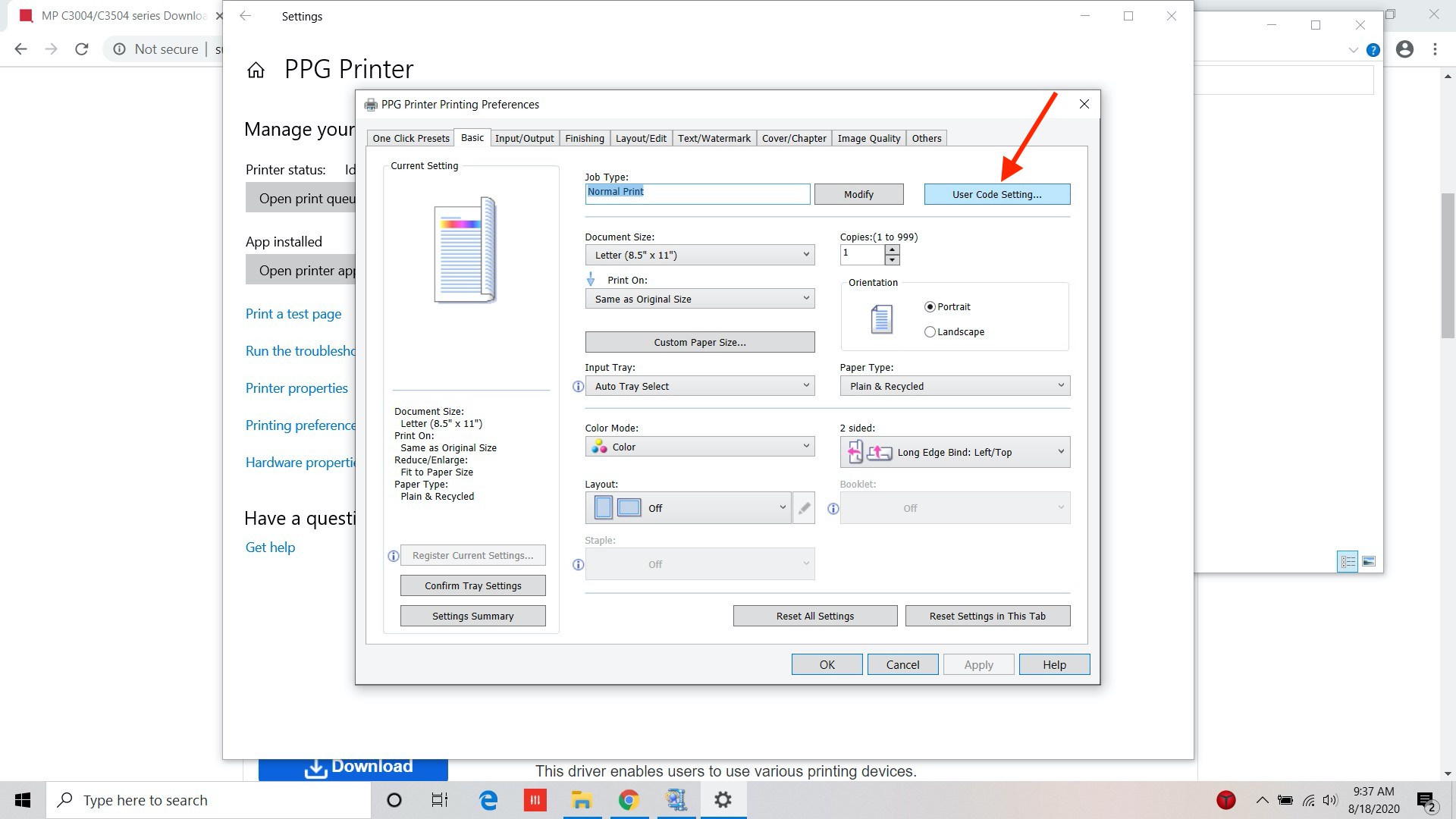Click Confirm Tray Settings button
The width and height of the screenshot is (1456, 819).
tap(472, 586)
